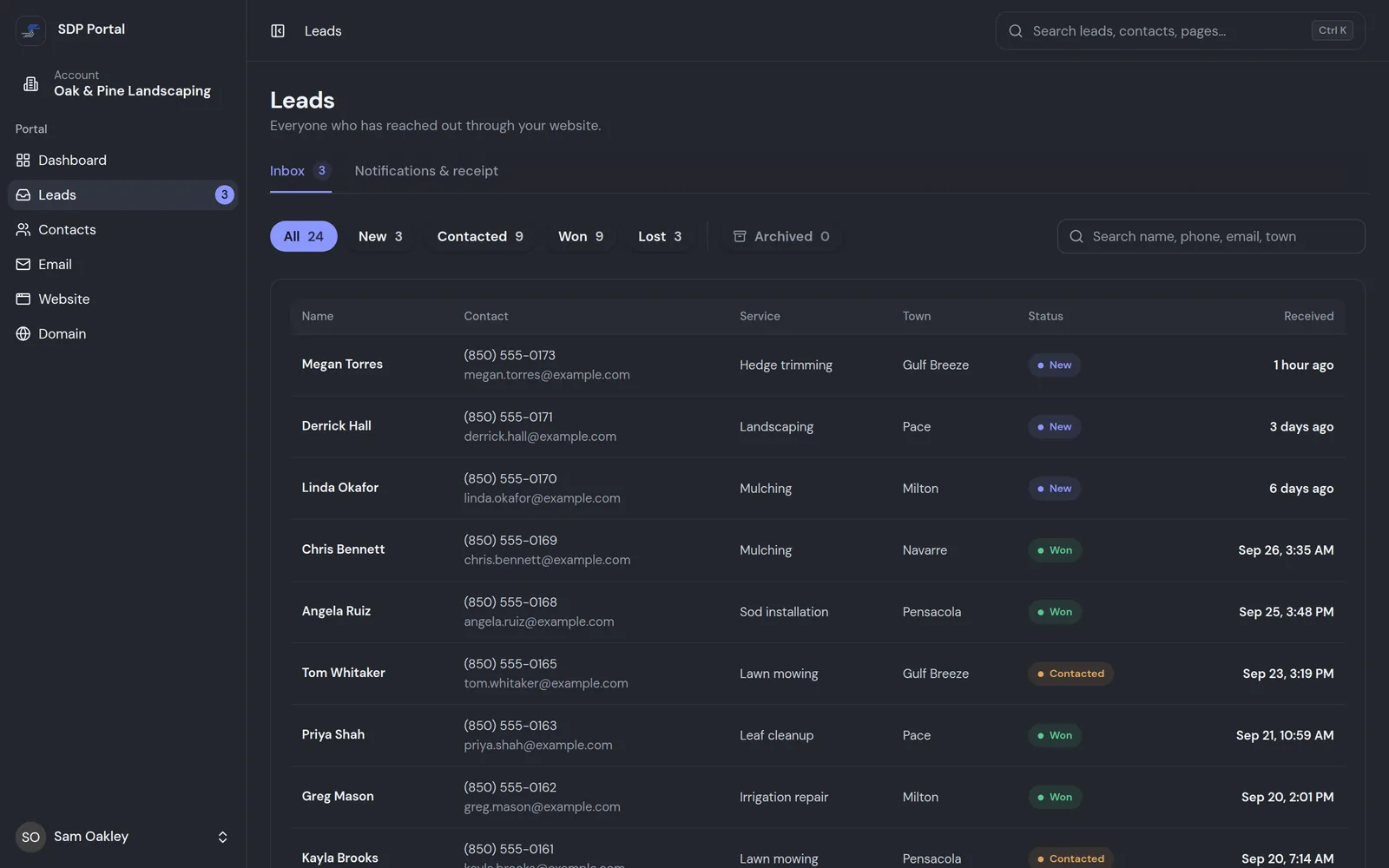The height and width of the screenshot is (868, 1389).
Task: Click the SDP Portal logo icon
Action: tap(30, 30)
